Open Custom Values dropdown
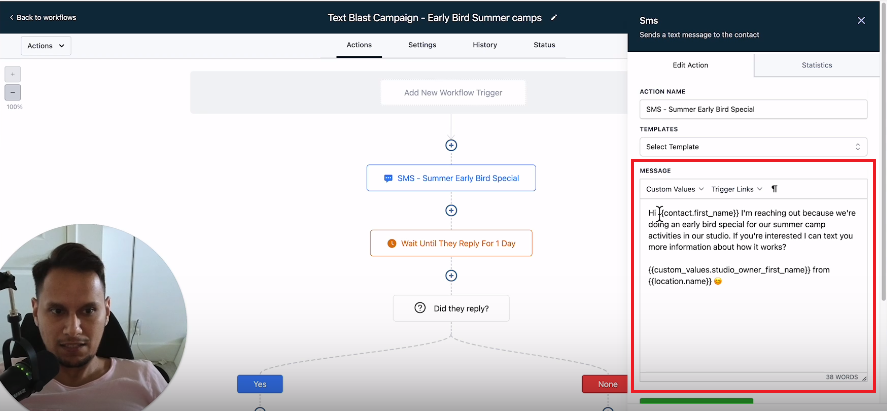The width and height of the screenshot is (887, 411). (x=674, y=189)
